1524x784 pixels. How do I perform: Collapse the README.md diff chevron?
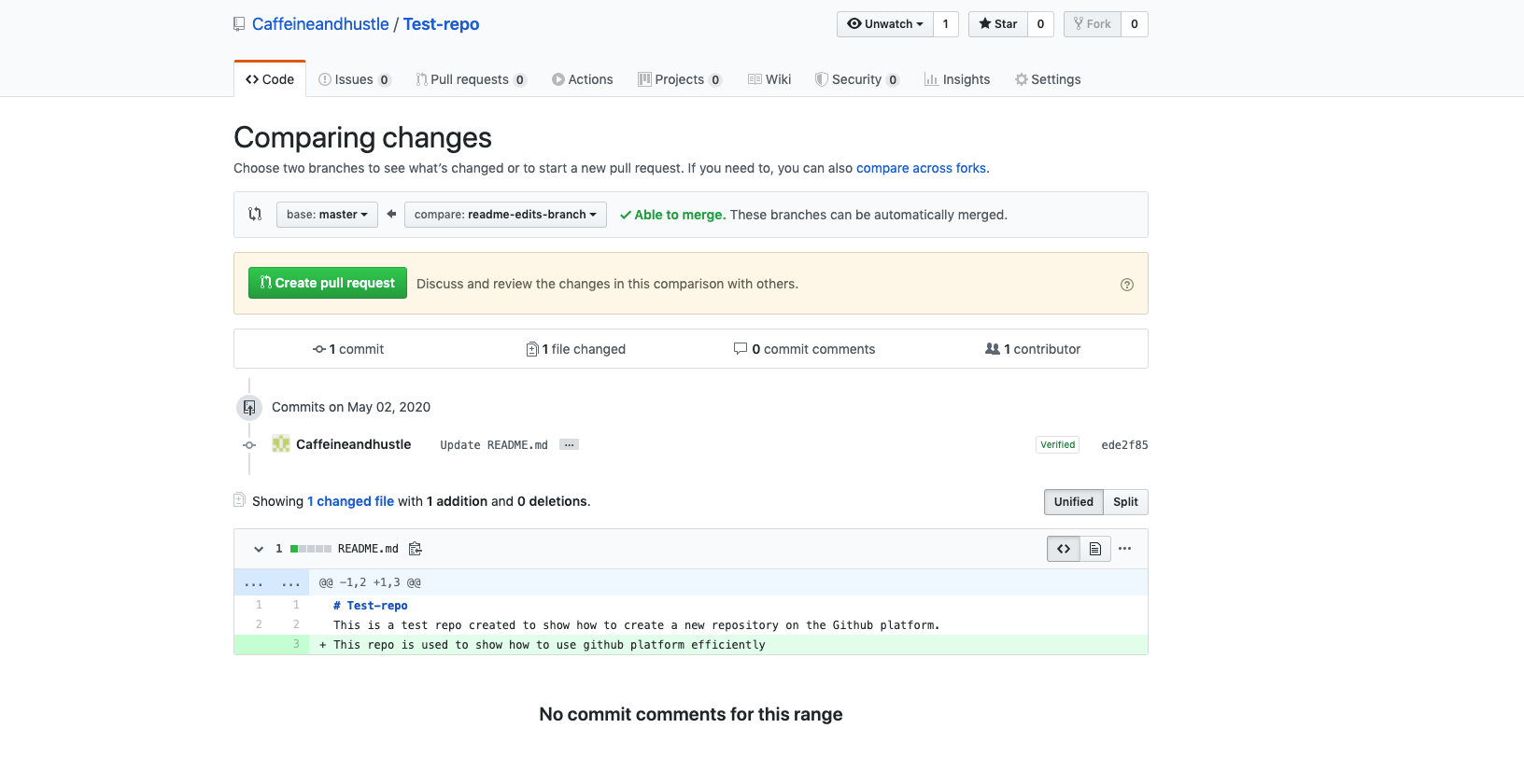[x=259, y=549]
